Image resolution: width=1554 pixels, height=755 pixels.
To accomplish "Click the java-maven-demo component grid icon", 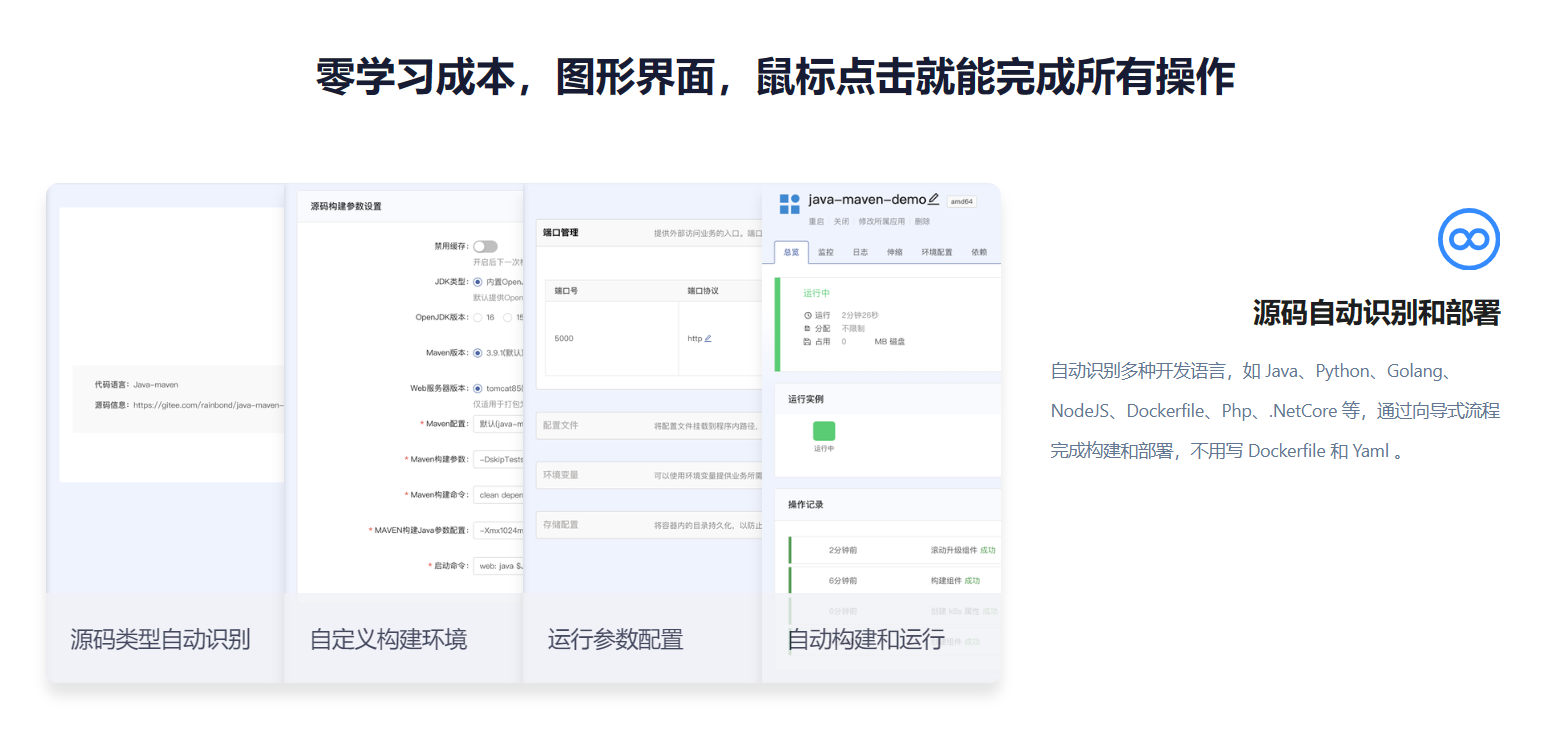I will tap(789, 204).
